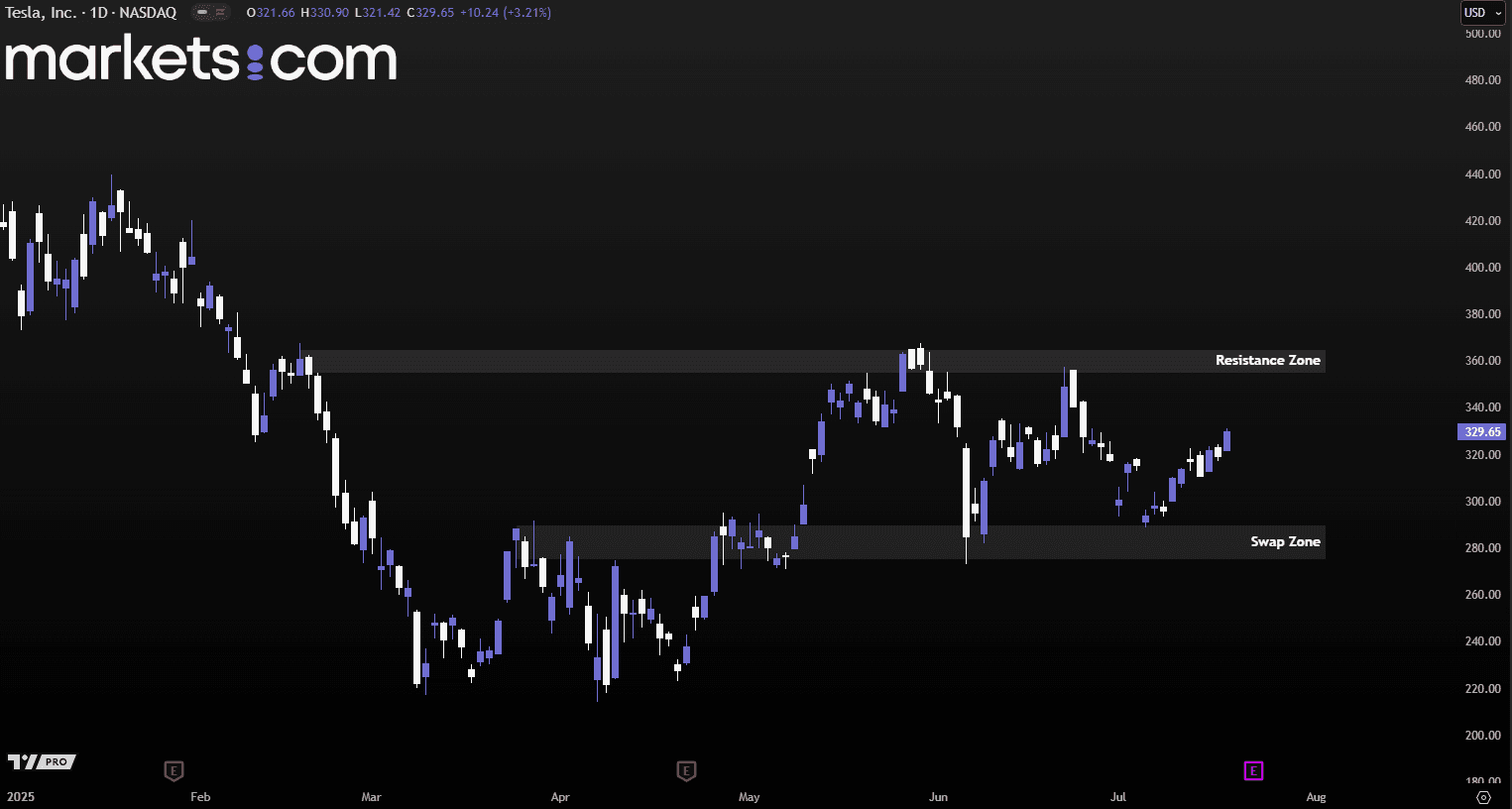Click the earnings marker near February
1512x809 pixels.
coord(174,770)
